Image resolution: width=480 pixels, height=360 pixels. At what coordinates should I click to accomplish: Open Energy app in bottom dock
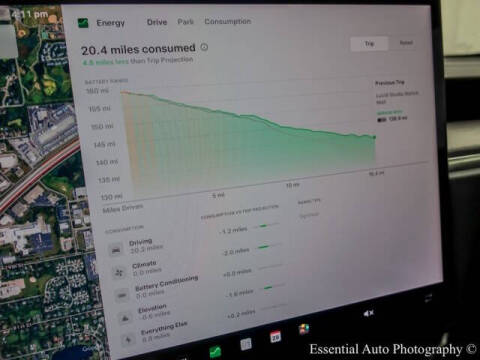[x=215, y=351]
